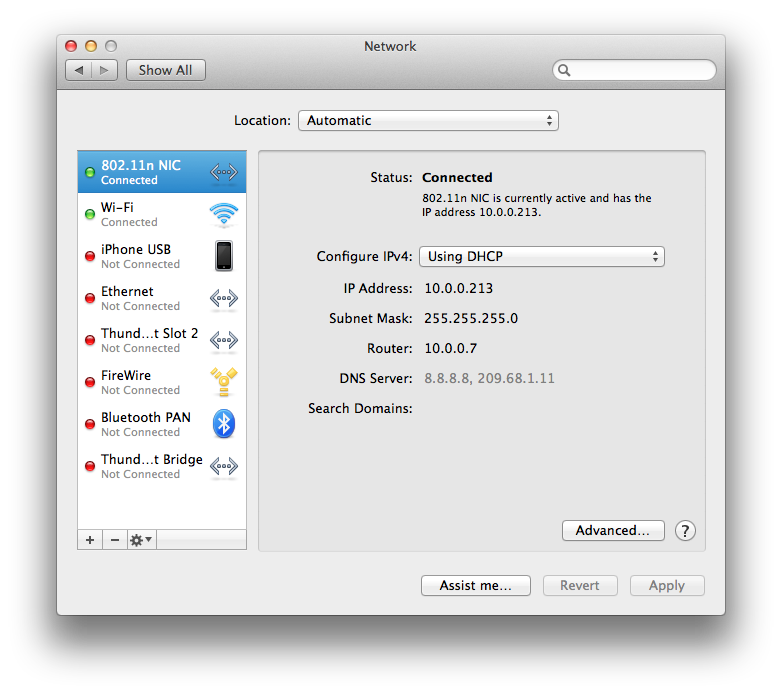Click the Router value 10.0.0.7
Viewport: 782px width, 694px height.
click(450, 348)
